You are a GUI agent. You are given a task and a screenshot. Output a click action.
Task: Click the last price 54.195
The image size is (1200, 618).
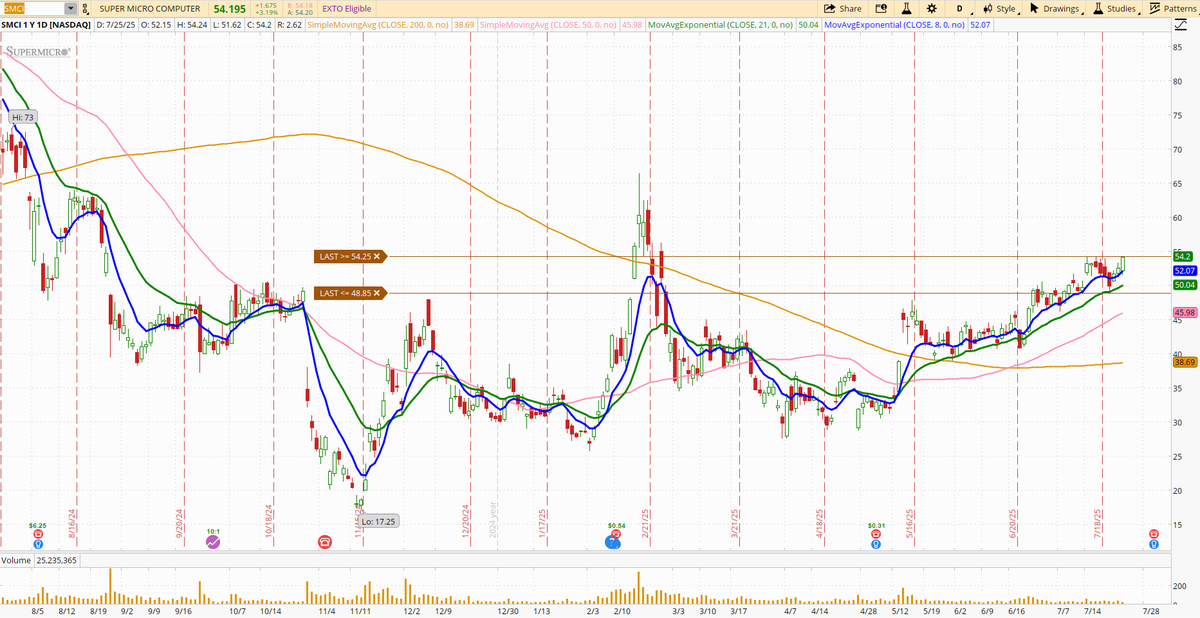pyautogui.click(x=230, y=8)
